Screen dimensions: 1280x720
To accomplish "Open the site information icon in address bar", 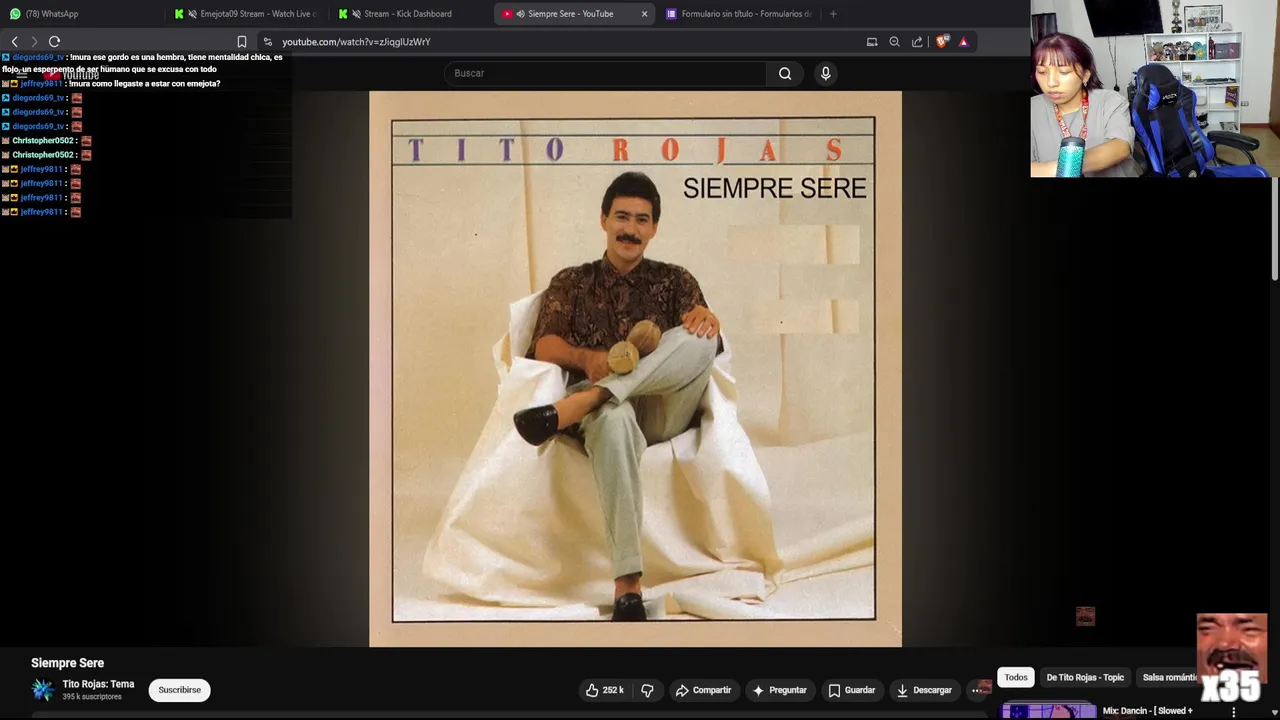I will coord(267,42).
